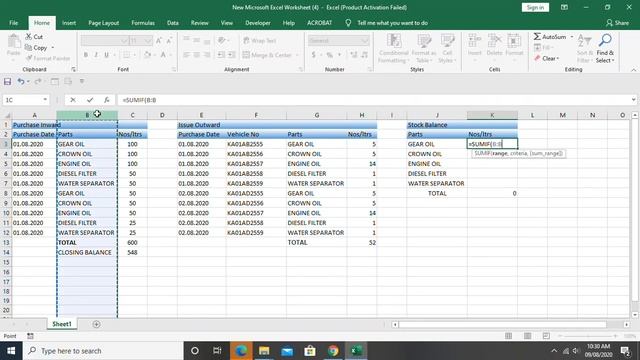Screen dimensions: 640x360
Task: Cancel formula entry with the X icon
Action: click(x=73, y=100)
